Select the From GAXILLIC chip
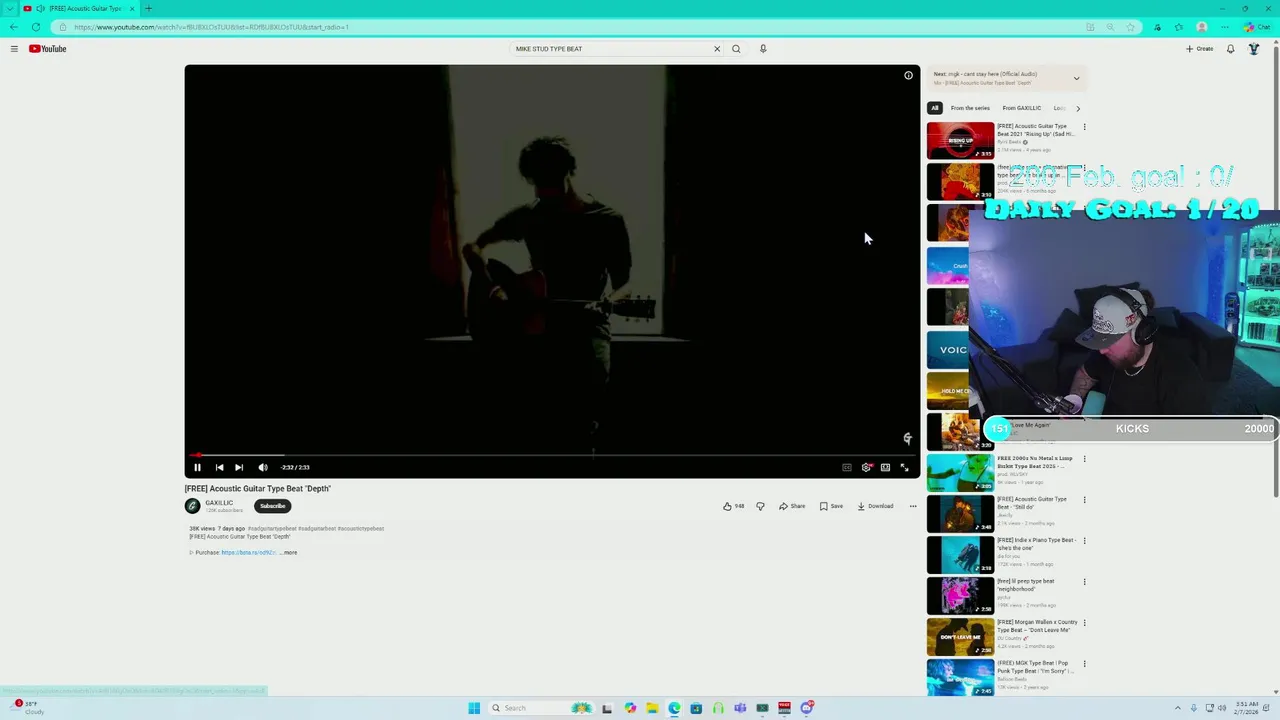The width and height of the screenshot is (1280, 720). [1022, 108]
